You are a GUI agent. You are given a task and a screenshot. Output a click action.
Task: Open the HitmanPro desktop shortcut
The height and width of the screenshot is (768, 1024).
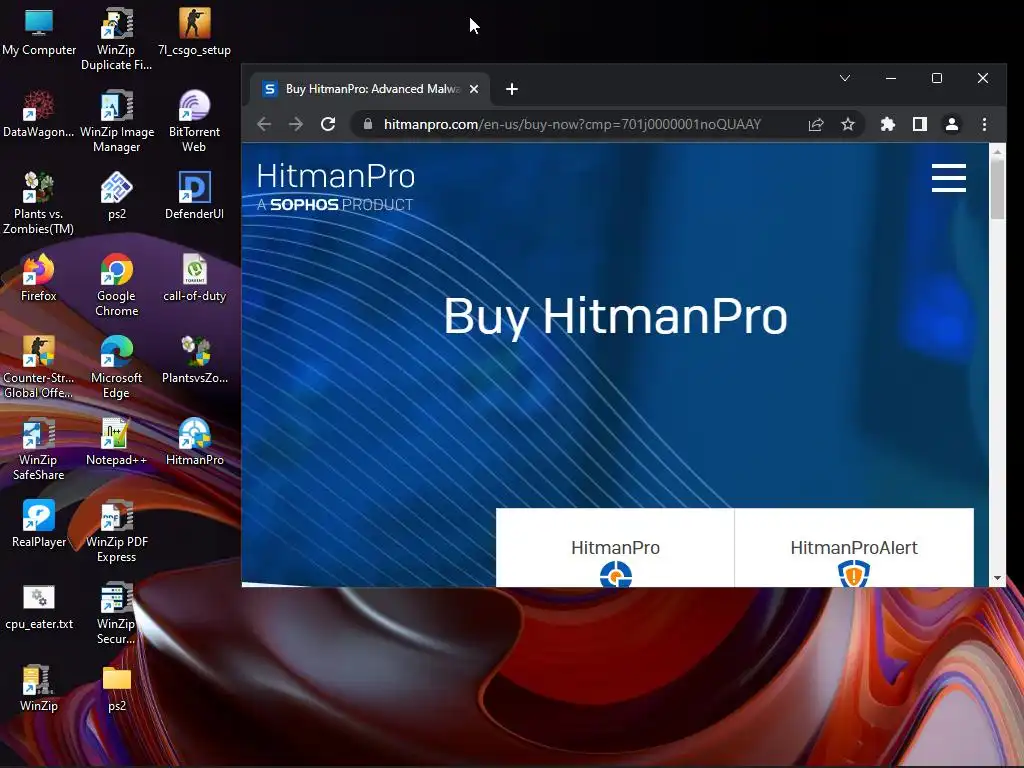(x=194, y=441)
